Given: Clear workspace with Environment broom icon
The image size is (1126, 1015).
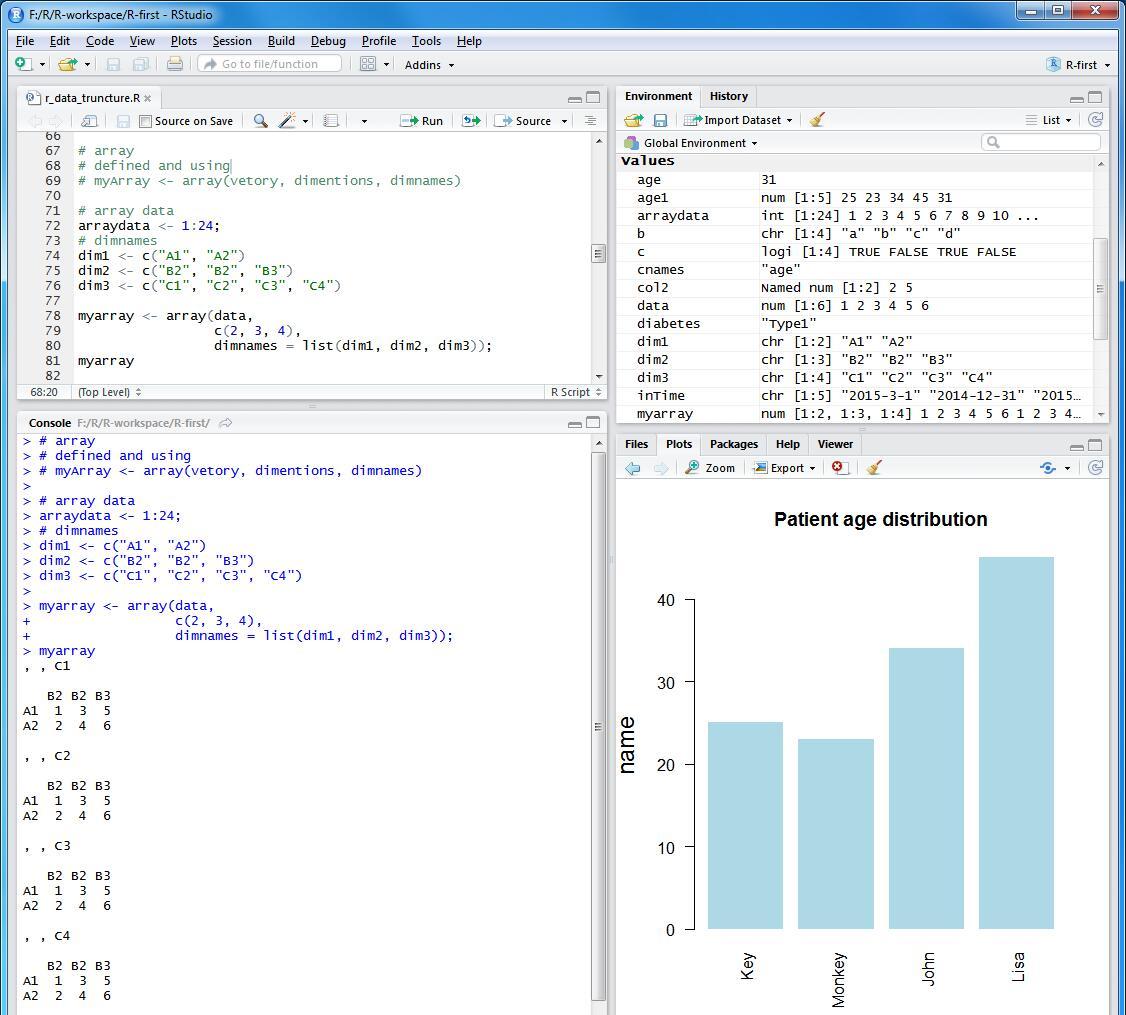Looking at the screenshot, I should pyautogui.click(x=817, y=120).
